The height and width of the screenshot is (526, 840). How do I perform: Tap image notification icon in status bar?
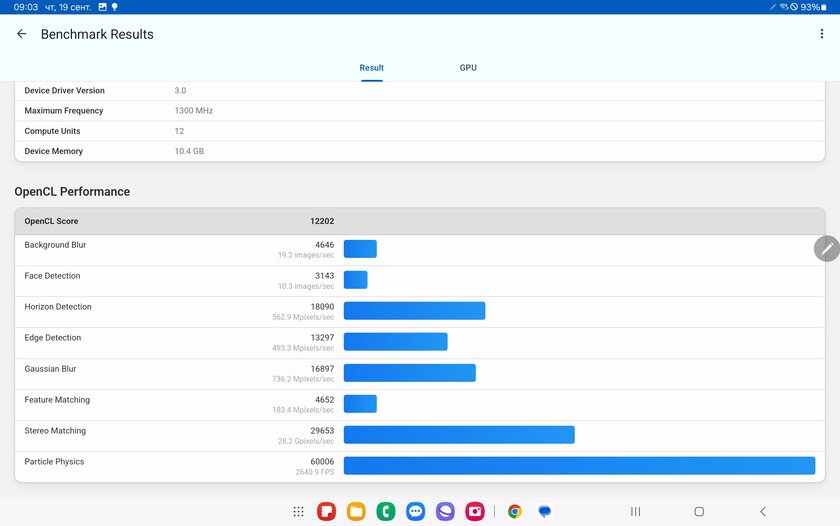coord(102,7)
